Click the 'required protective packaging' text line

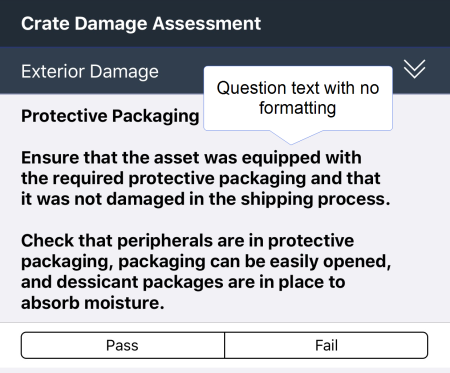tap(201, 178)
